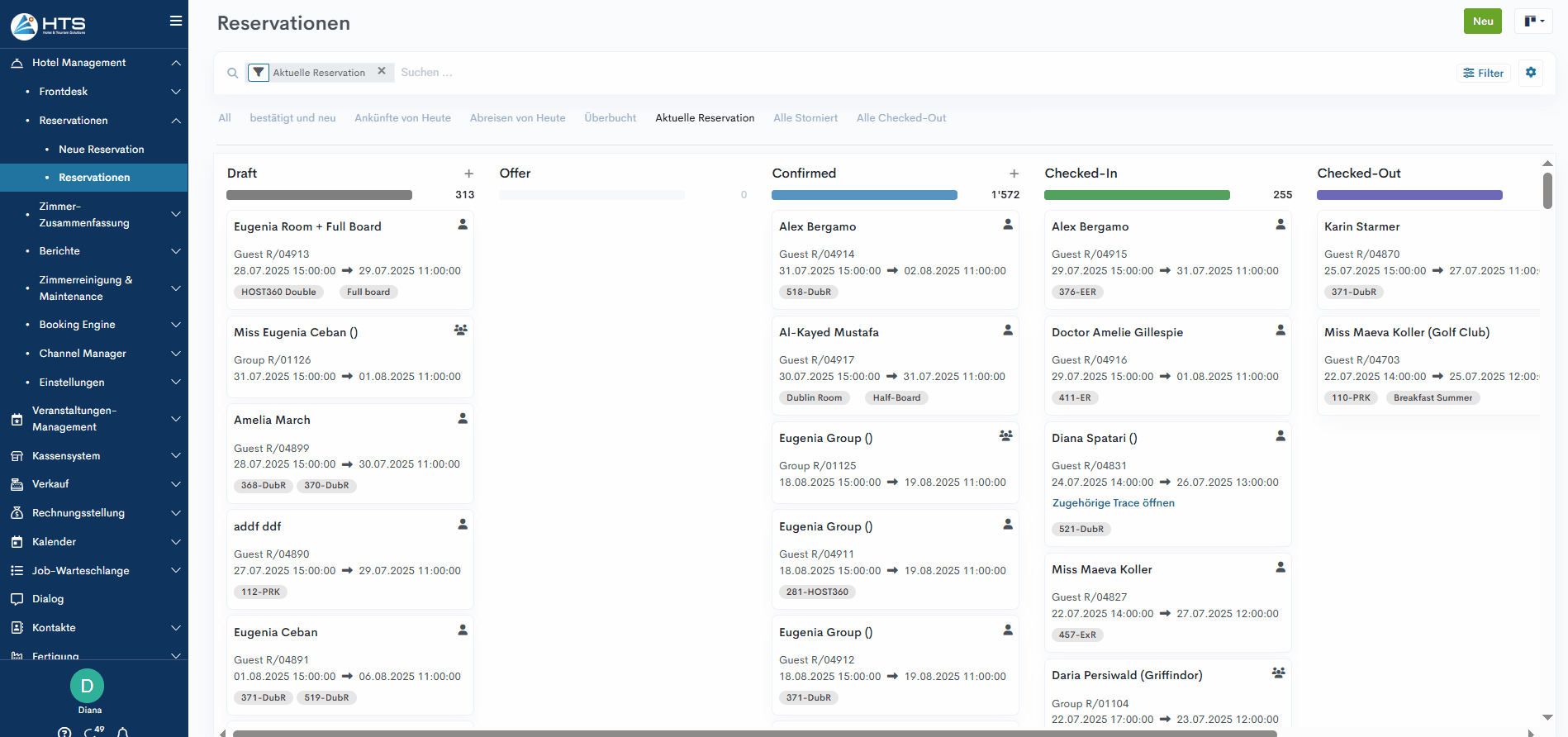Click the Suchen search input field

[496, 73]
